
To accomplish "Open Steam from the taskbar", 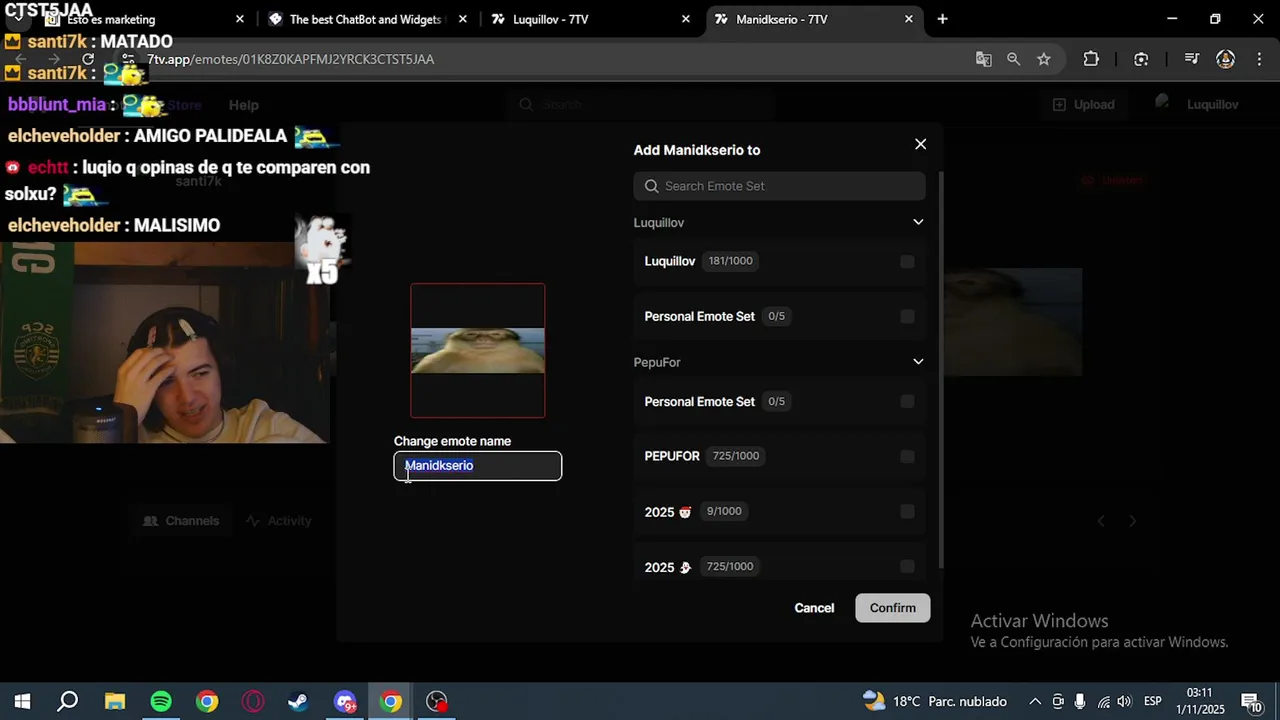I will [298, 701].
